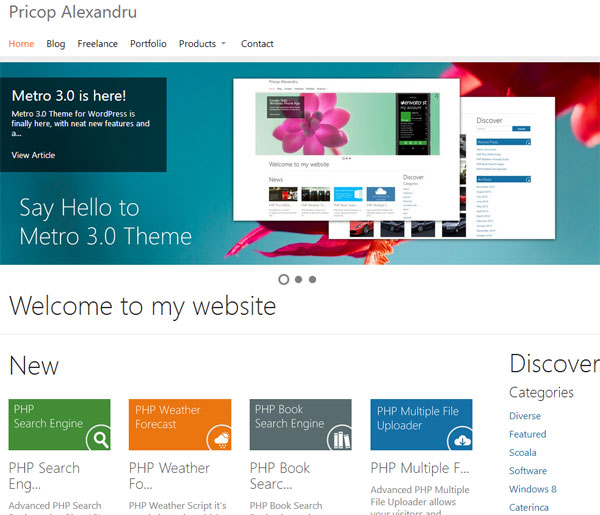Click the magnifier icon on PHP Search Engine tile
Image resolution: width=600 pixels, height=515 pixels.
click(99, 438)
